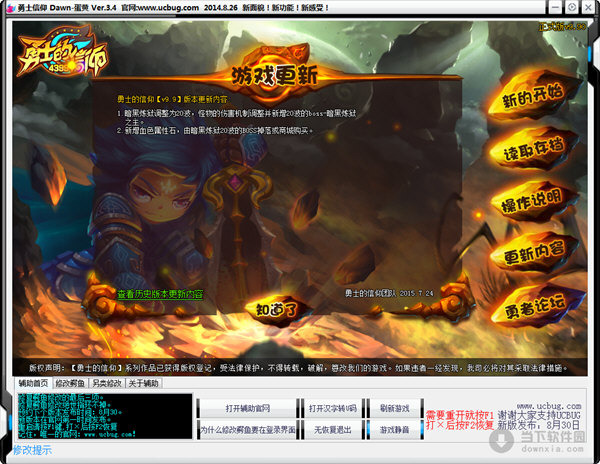Click the 刷新游戏 button
The image size is (600, 464).
(395, 408)
